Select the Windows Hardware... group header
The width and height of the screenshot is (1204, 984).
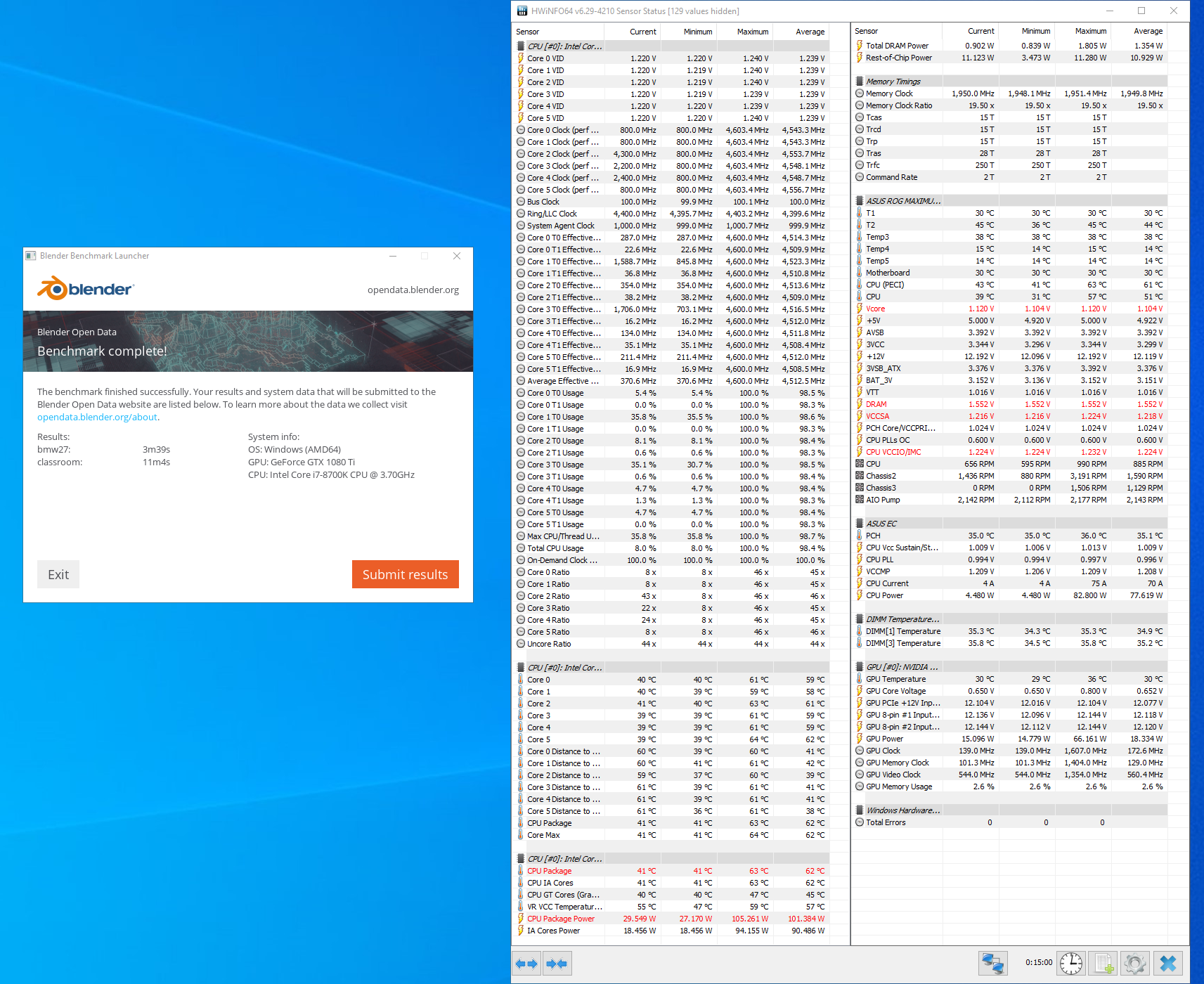coord(1011,810)
